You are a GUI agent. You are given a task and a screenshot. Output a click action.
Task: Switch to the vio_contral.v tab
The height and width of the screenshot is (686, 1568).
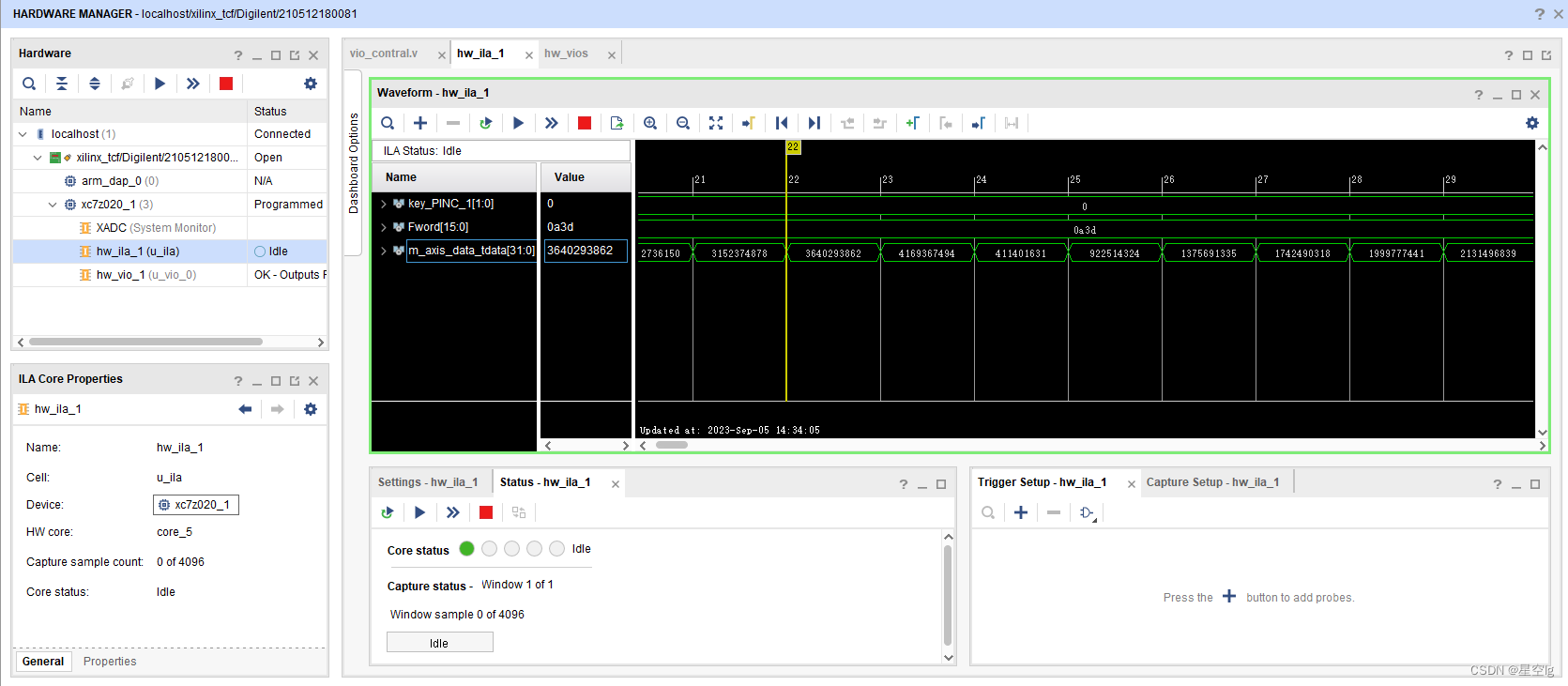pos(384,53)
